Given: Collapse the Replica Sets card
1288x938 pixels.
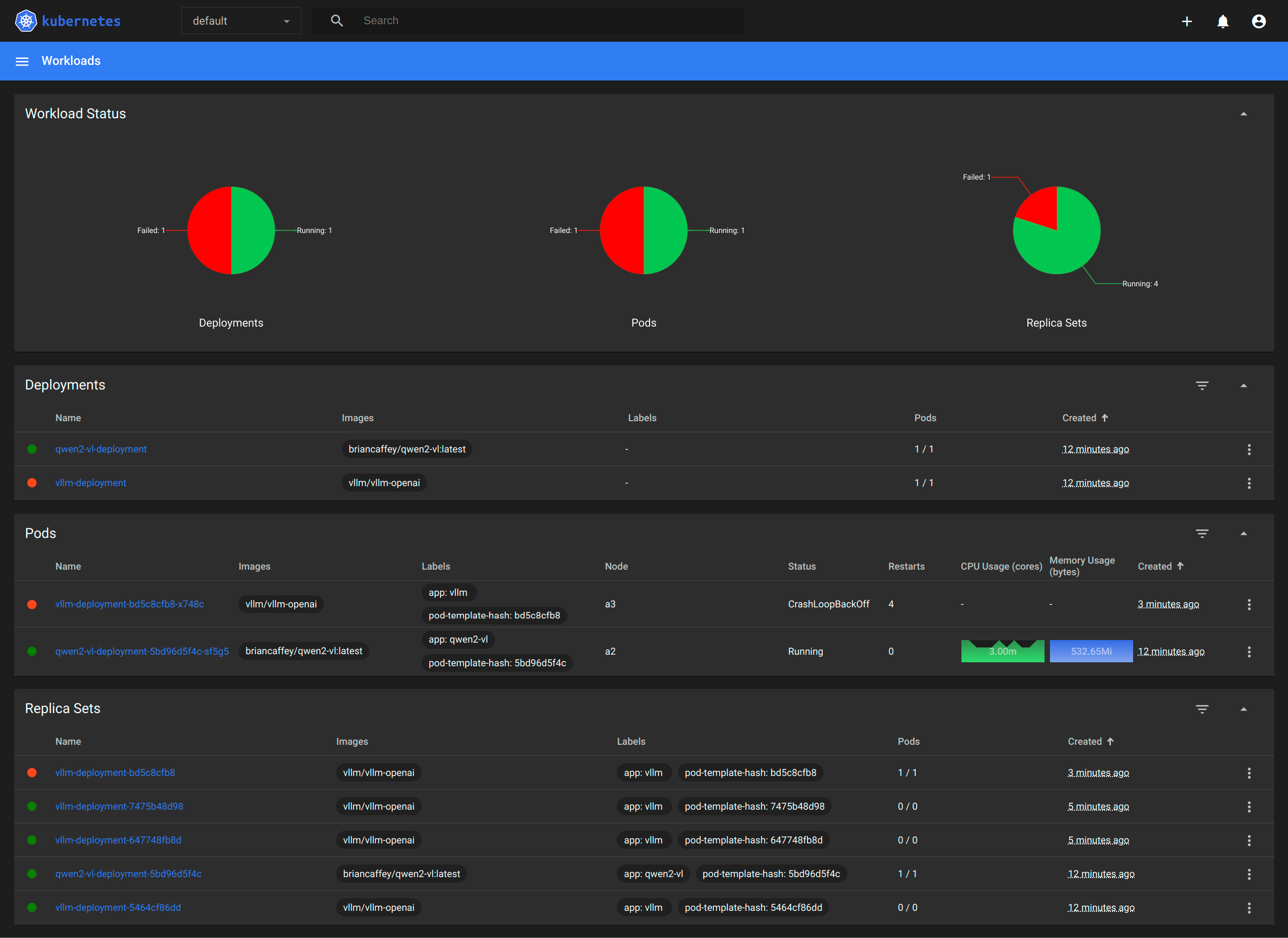Looking at the screenshot, I should coord(1244,710).
